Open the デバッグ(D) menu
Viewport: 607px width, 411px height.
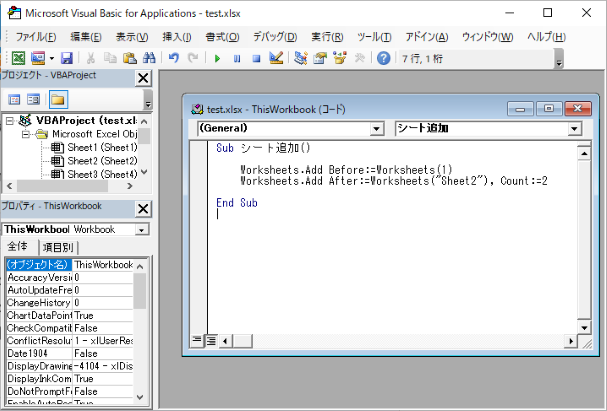pyautogui.click(x=275, y=37)
